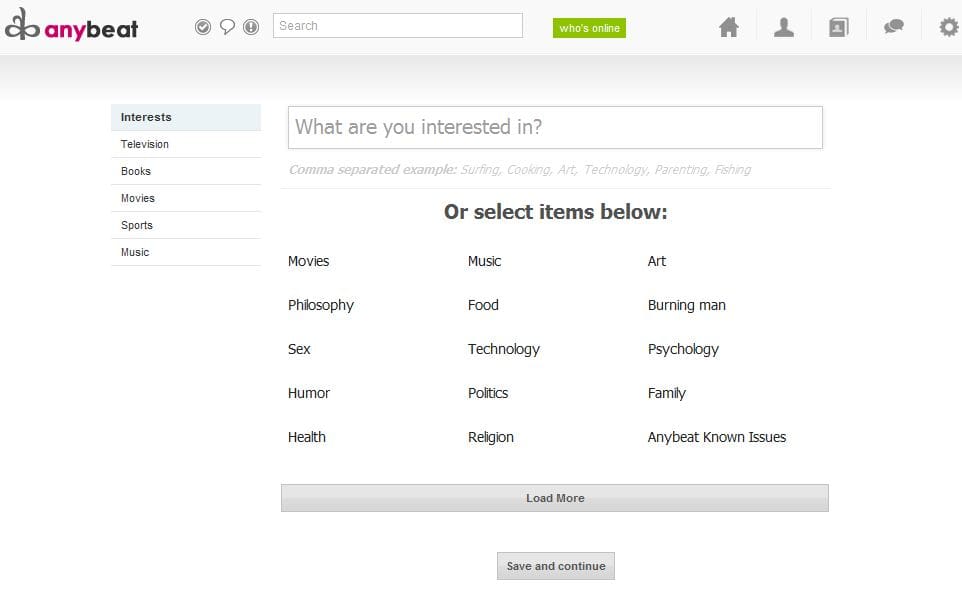Click the Load More button

pyautogui.click(x=555, y=498)
